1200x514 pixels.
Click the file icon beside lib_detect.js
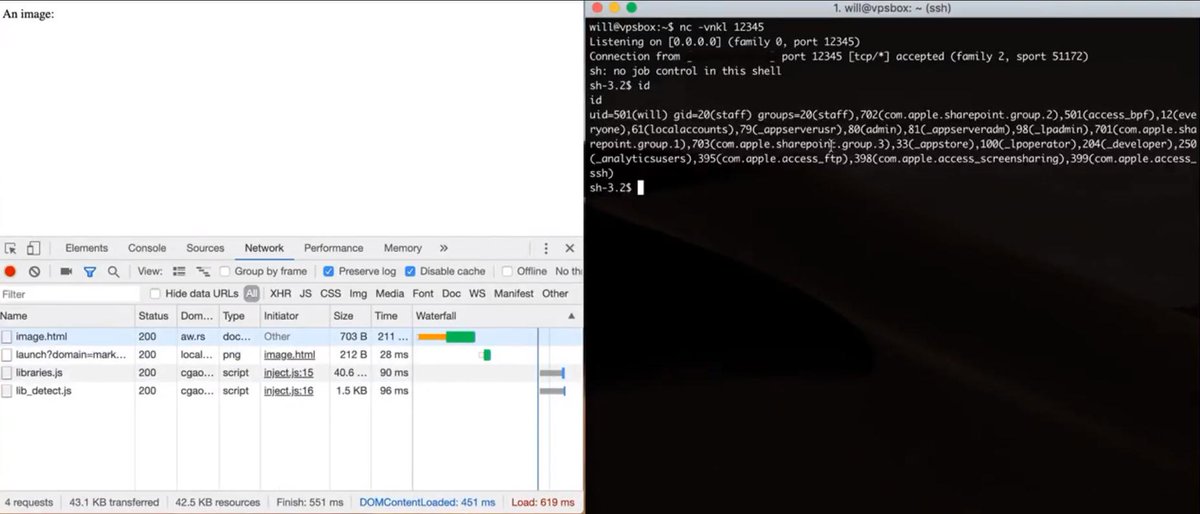(x=8, y=391)
